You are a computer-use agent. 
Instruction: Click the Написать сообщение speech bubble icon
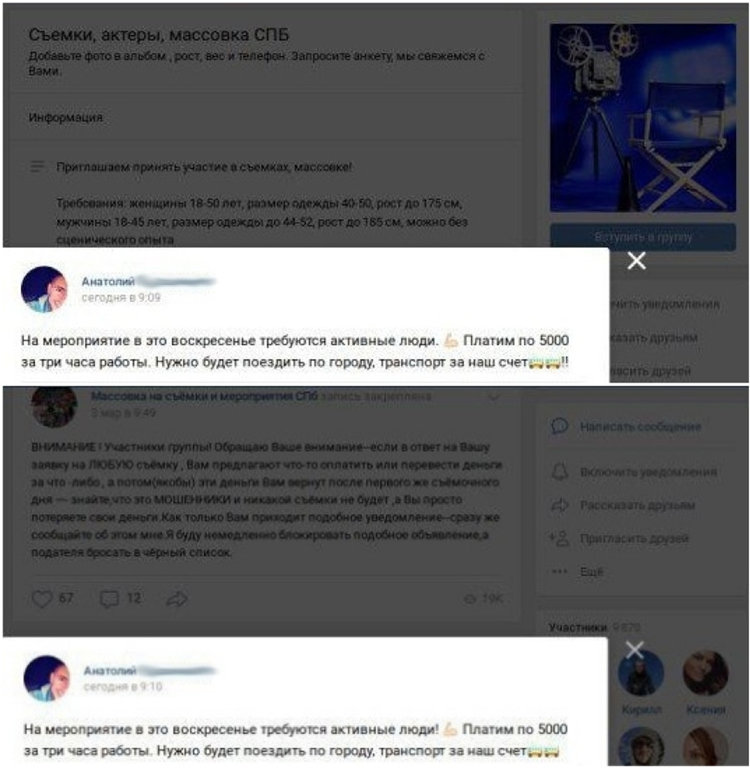[559, 426]
